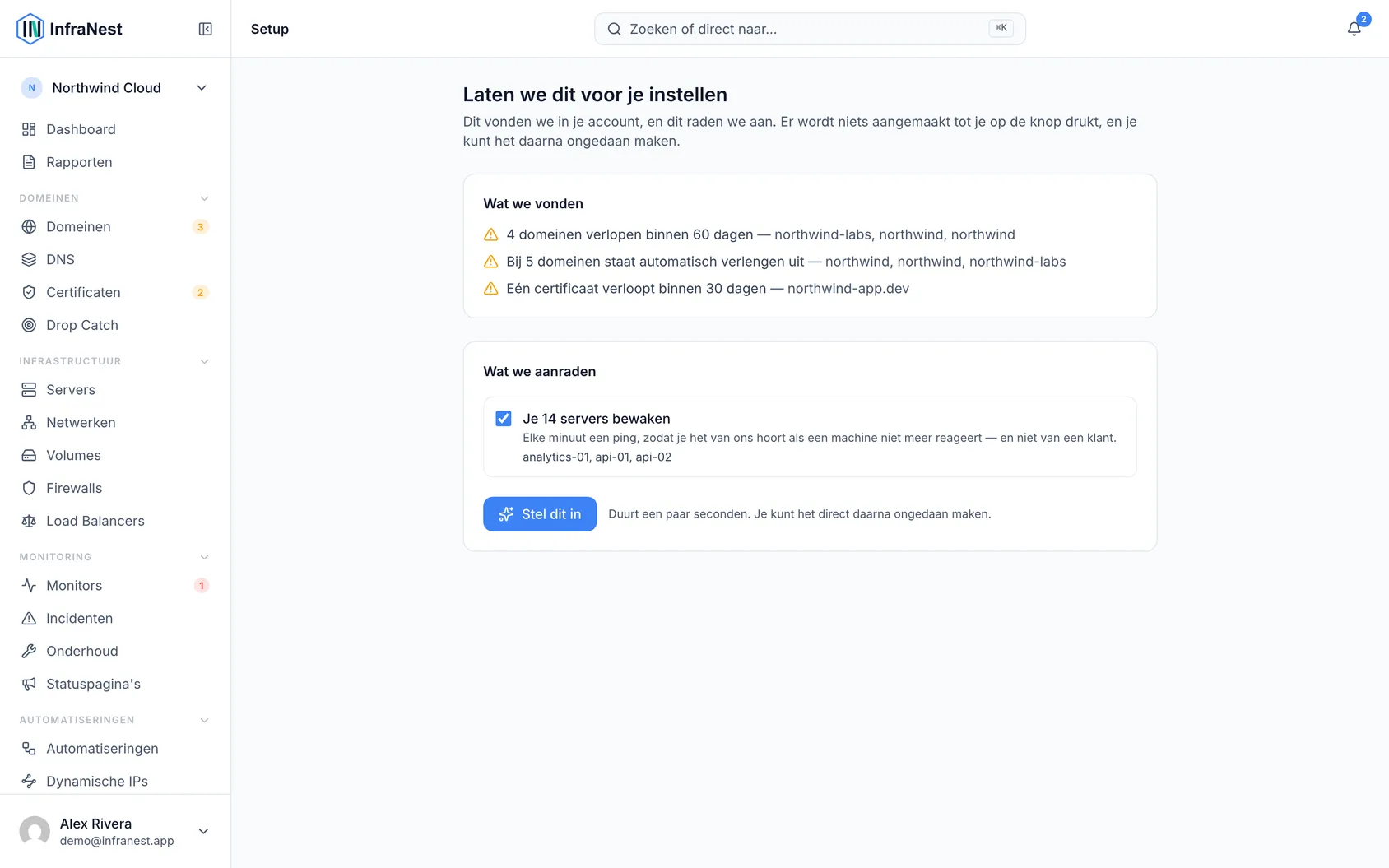Collapse sidebar using the panel toggle icon
The image size is (1389, 868).
(206, 29)
